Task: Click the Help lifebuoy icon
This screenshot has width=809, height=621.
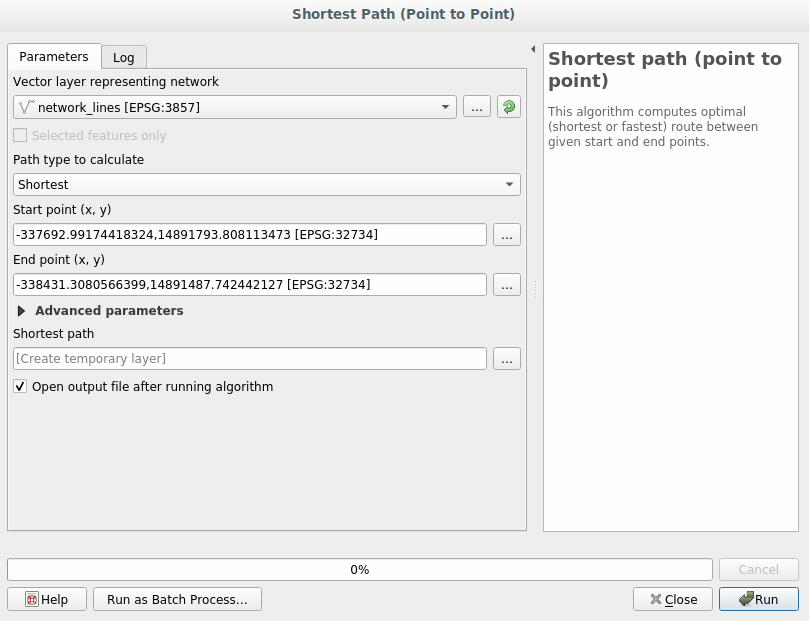Action: [x=32, y=599]
